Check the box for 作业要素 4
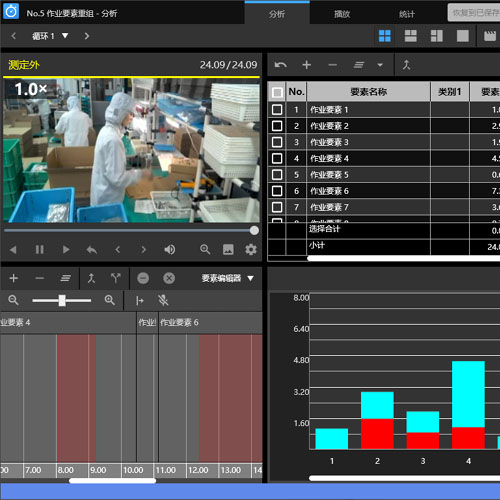The height and width of the screenshot is (500, 500). [277, 158]
